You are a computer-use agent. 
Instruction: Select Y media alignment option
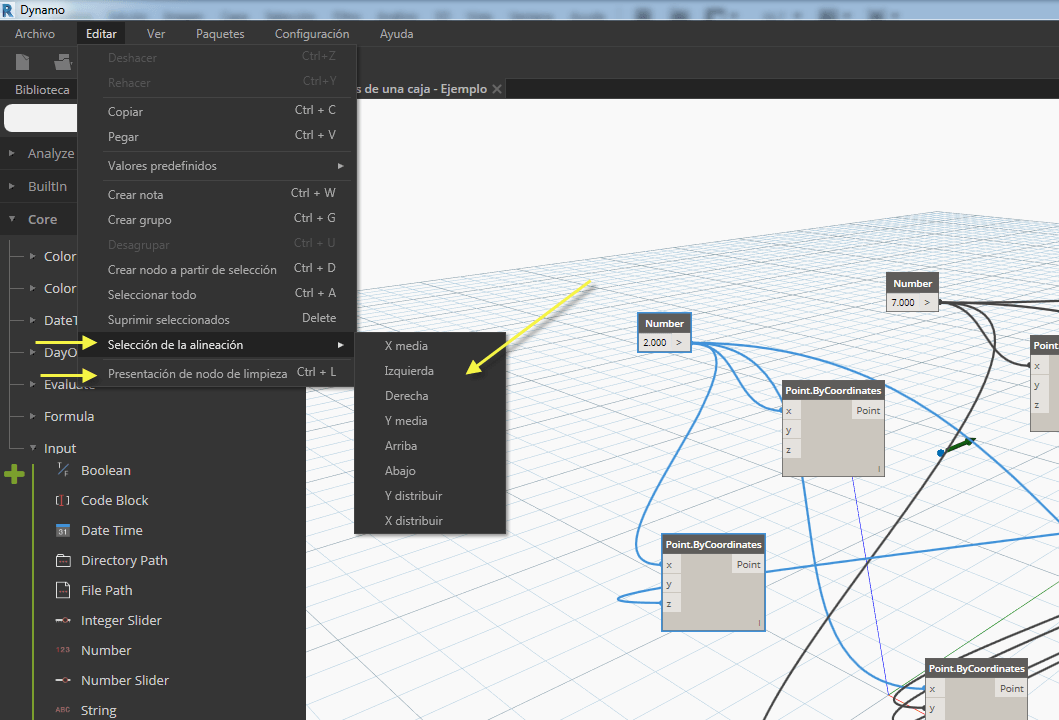pyautogui.click(x=430, y=421)
